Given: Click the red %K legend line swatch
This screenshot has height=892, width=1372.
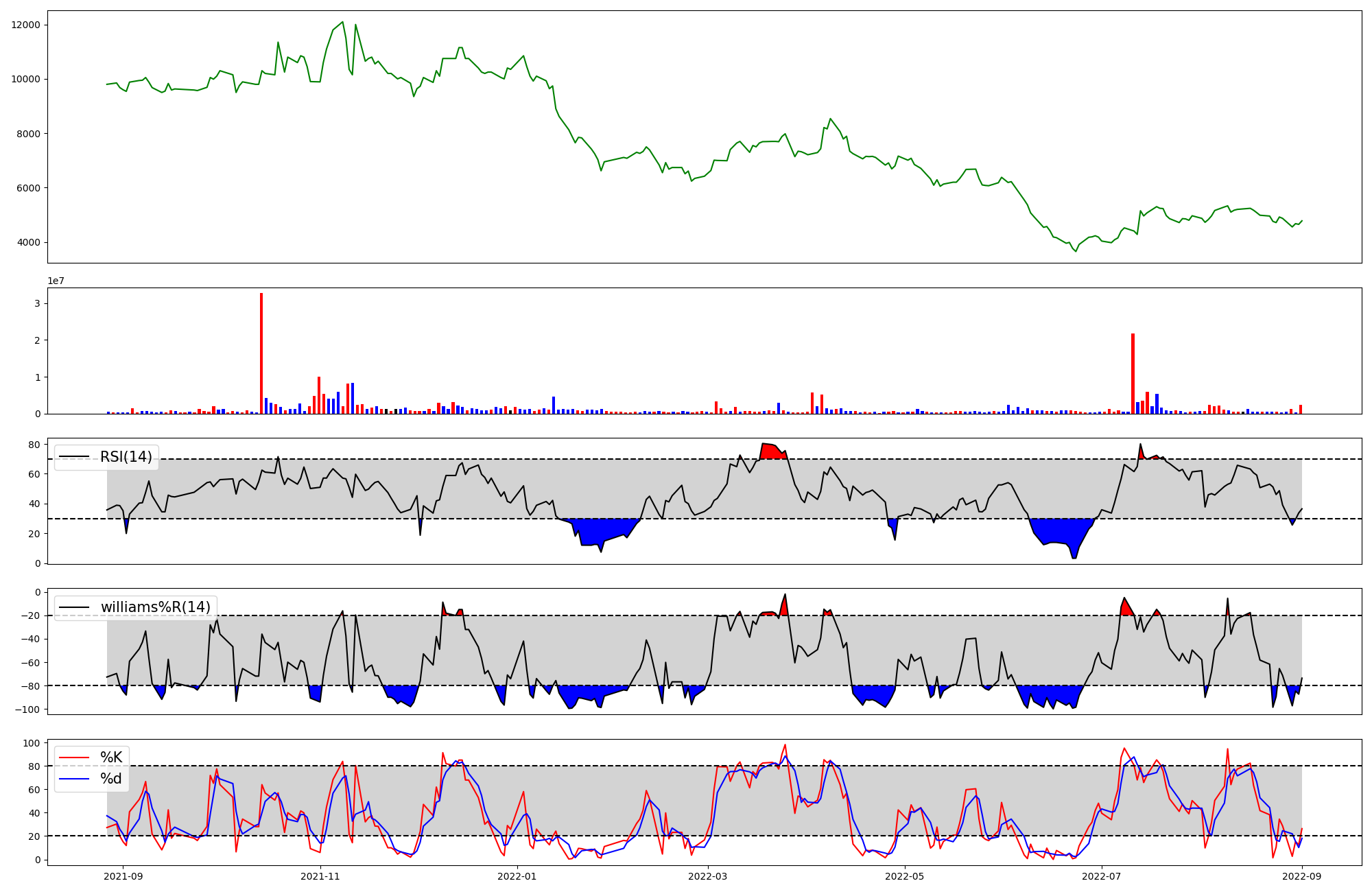Looking at the screenshot, I should click(74, 758).
